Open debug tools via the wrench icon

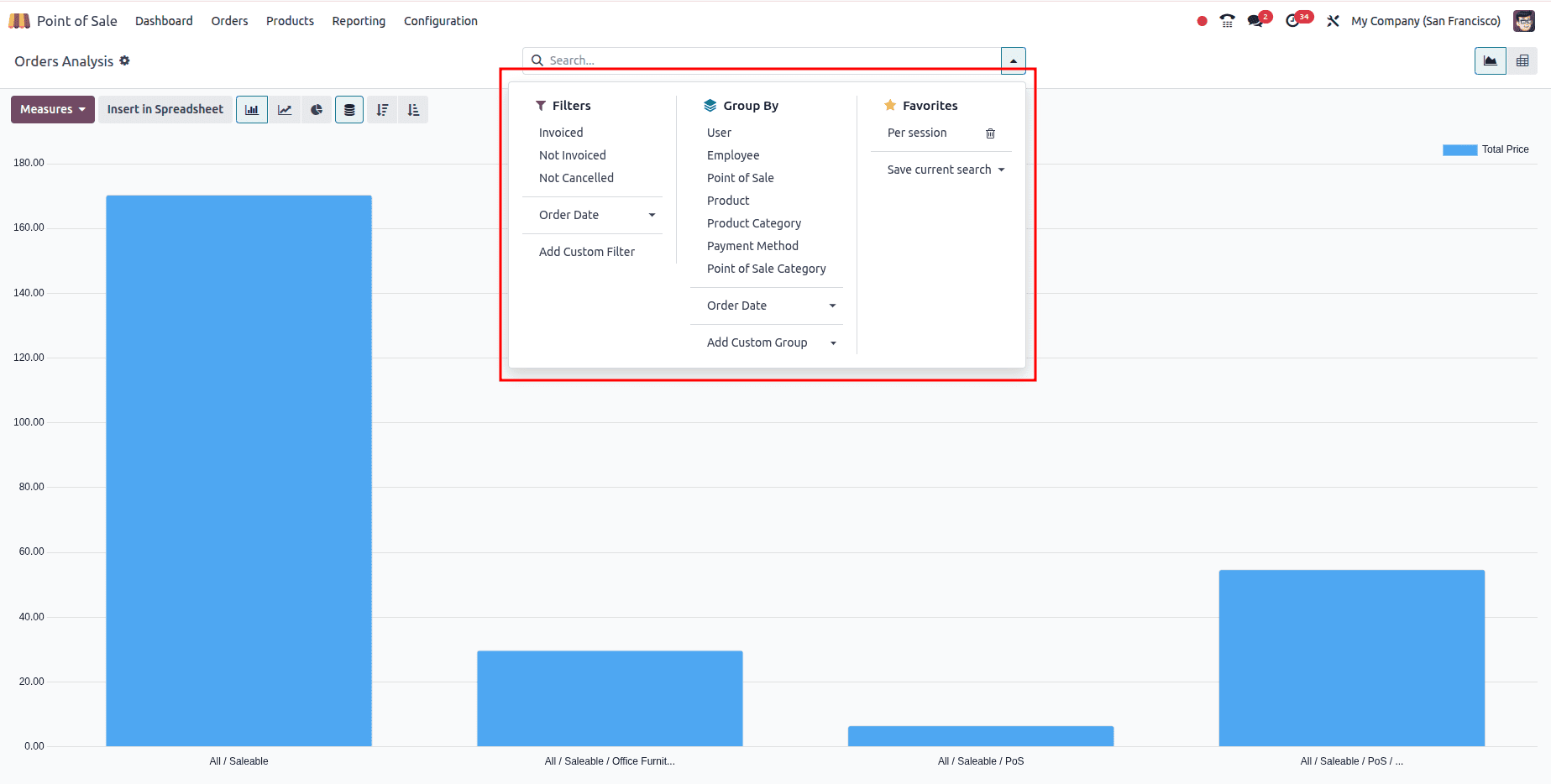pyautogui.click(x=1334, y=19)
